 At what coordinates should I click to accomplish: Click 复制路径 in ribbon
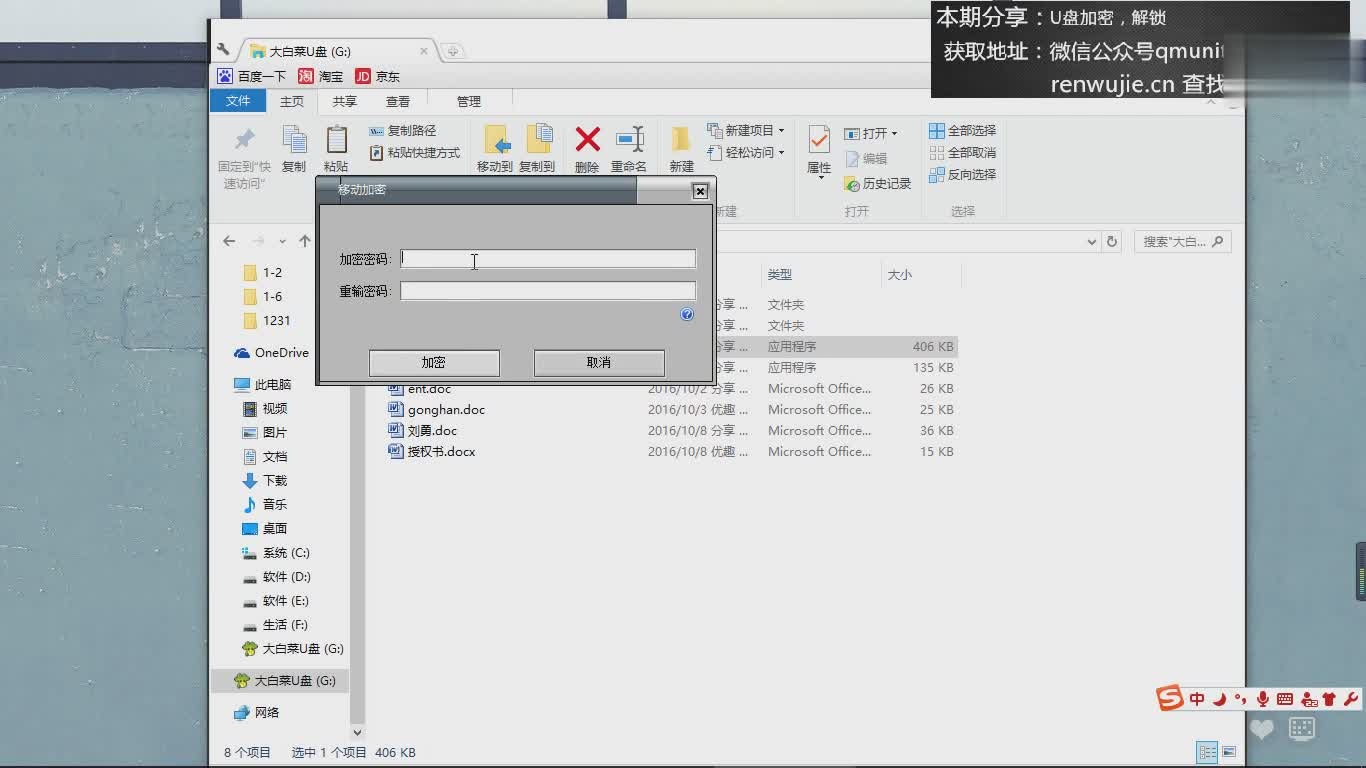[x=403, y=131]
